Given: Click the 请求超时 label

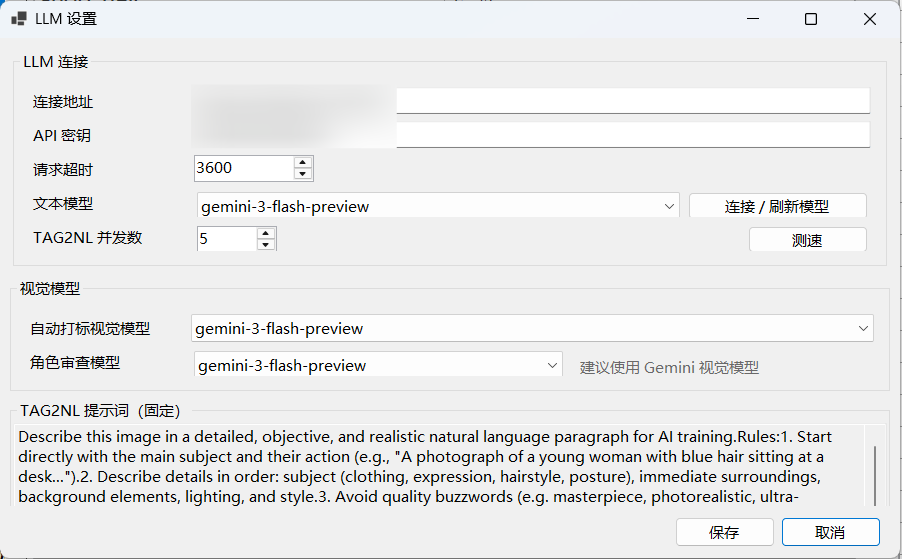Looking at the screenshot, I should [x=63, y=170].
